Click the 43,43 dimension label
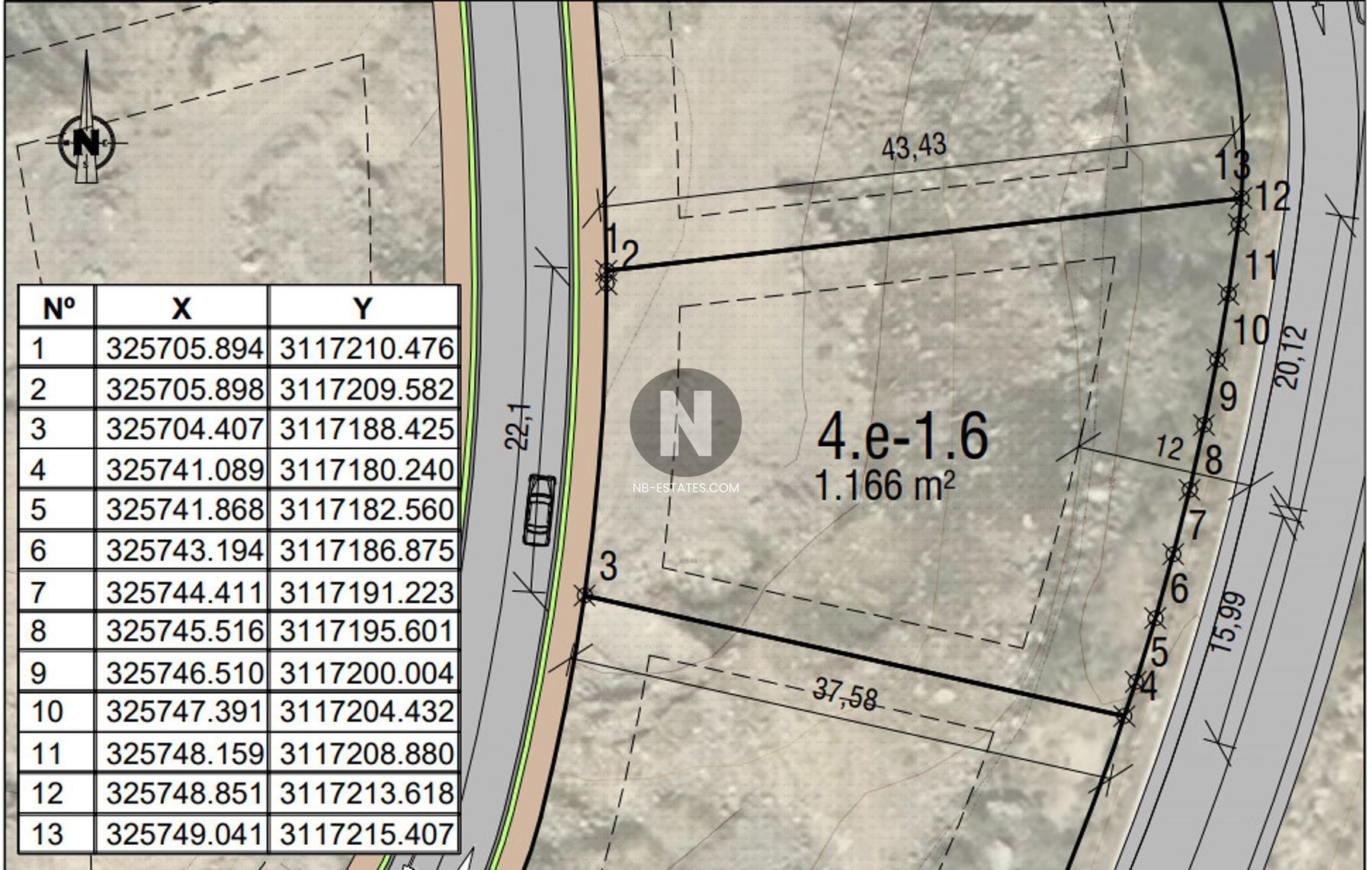 tap(913, 146)
